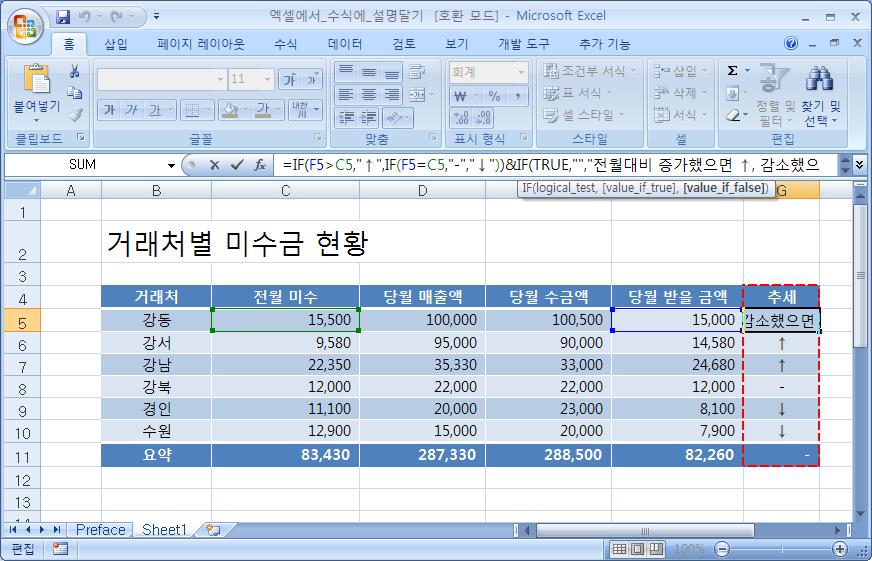
Task: Open the Formulas (수식) tab
Action: 286,44
